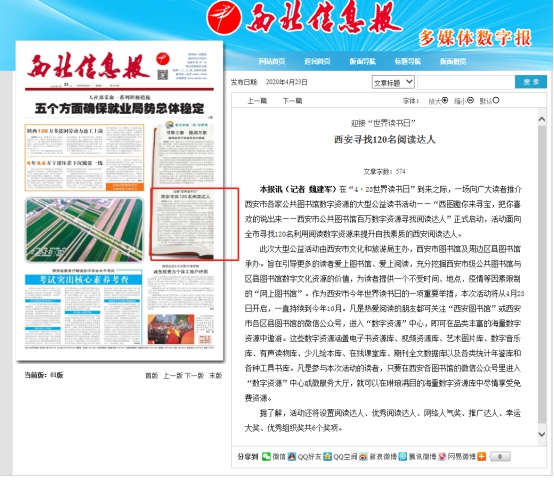The height and width of the screenshot is (482, 554).
Task: Open 版面导航 navigation tab
Action: (x=362, y=61)
